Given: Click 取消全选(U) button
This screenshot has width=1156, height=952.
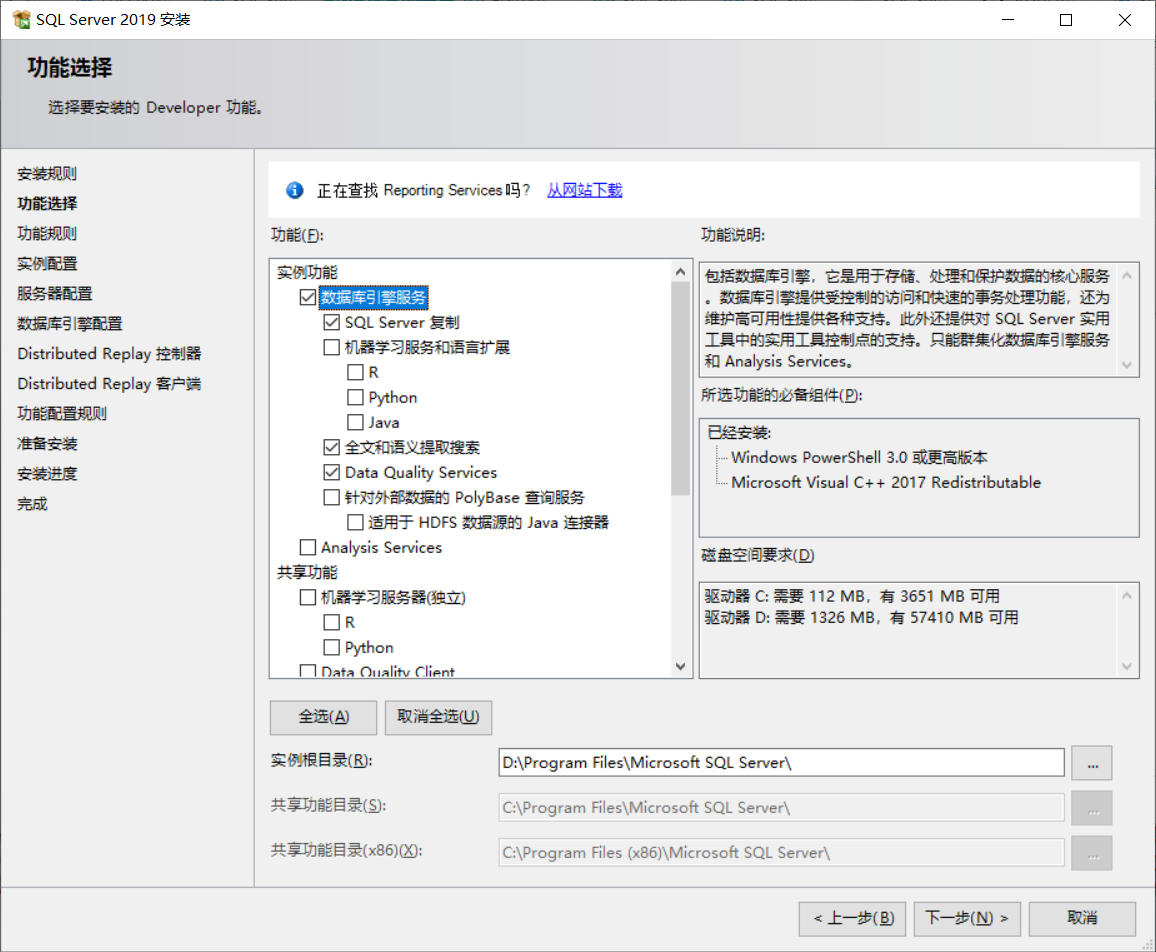Looking at the screenshot, I should pos(438,717).
